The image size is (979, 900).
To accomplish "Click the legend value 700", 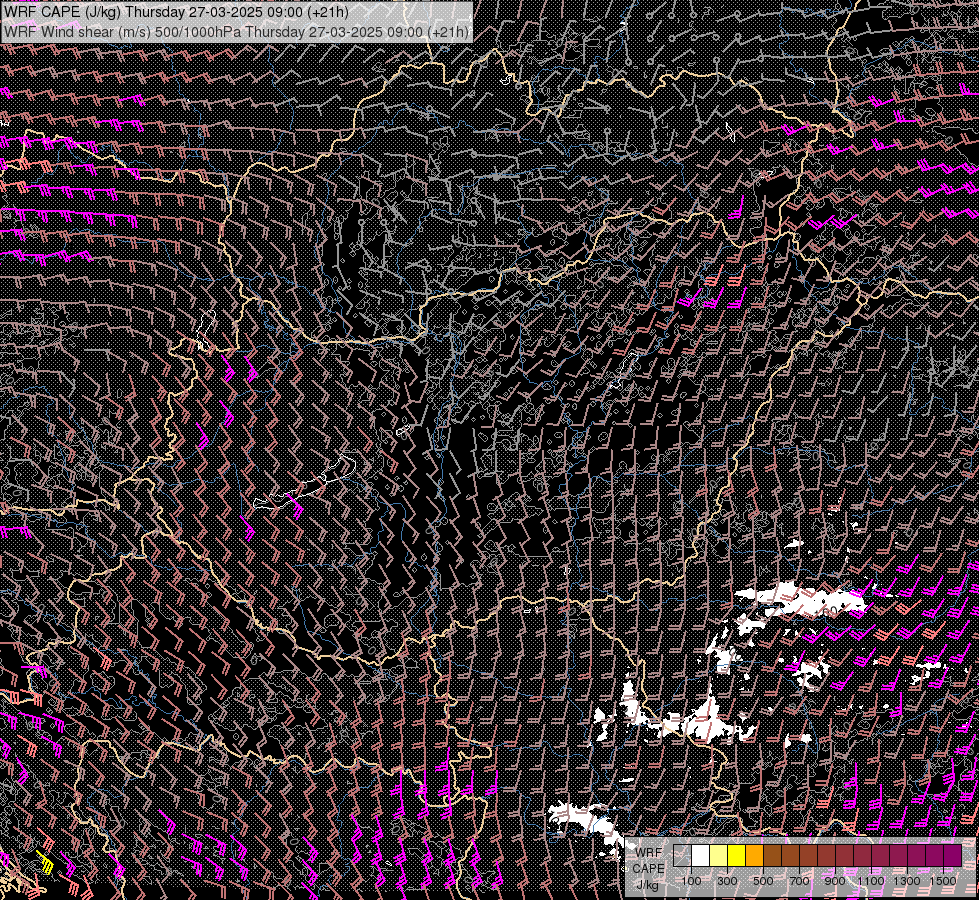I will 799,881.
